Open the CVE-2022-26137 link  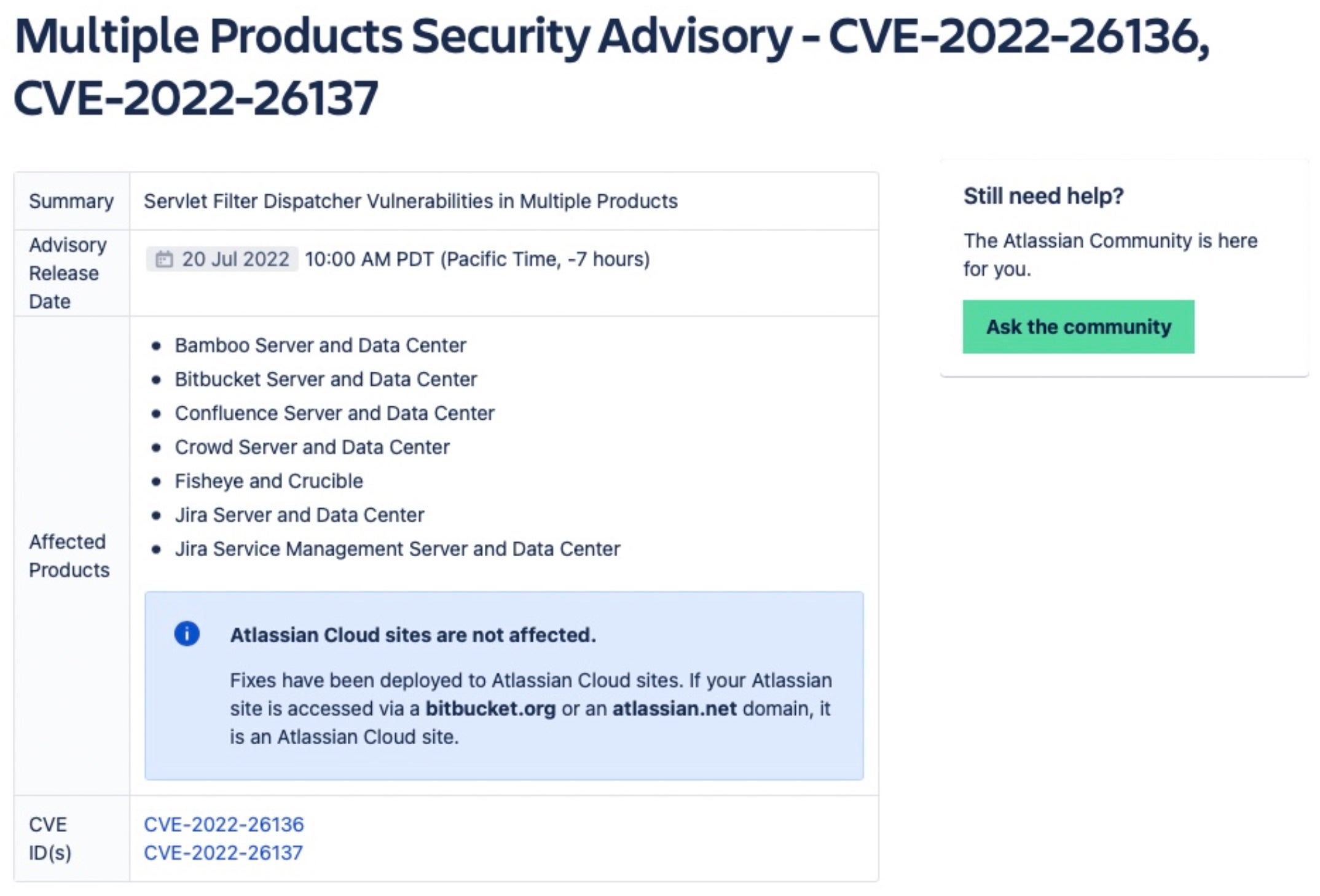223,853
